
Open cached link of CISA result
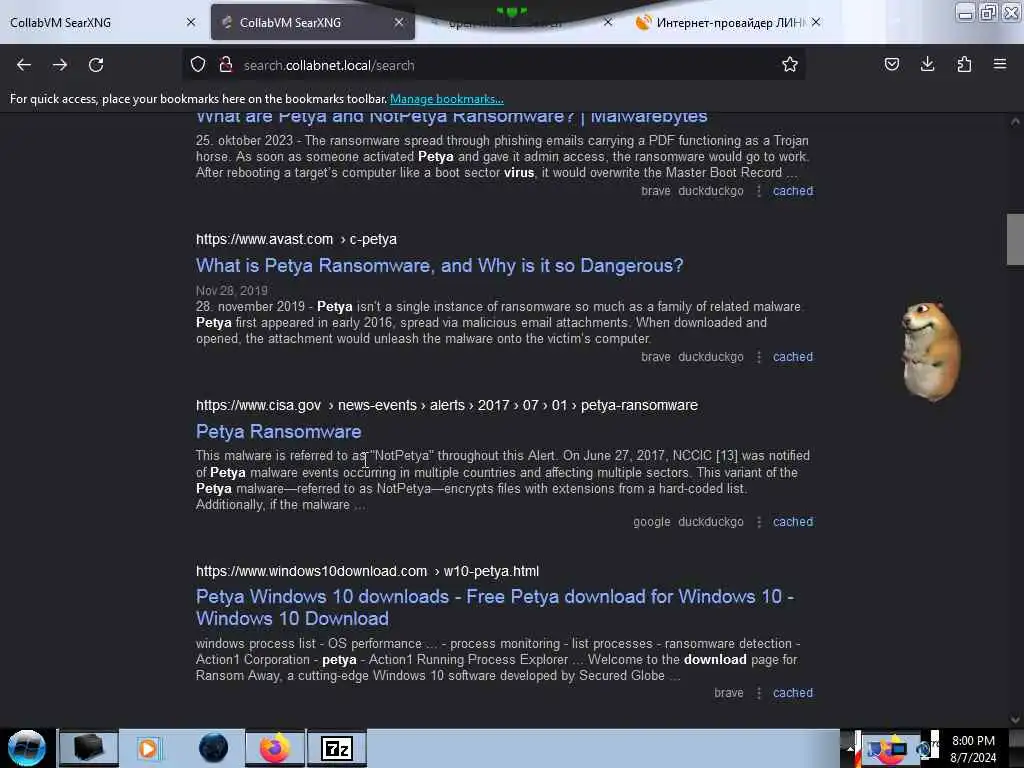pos(793,522)
